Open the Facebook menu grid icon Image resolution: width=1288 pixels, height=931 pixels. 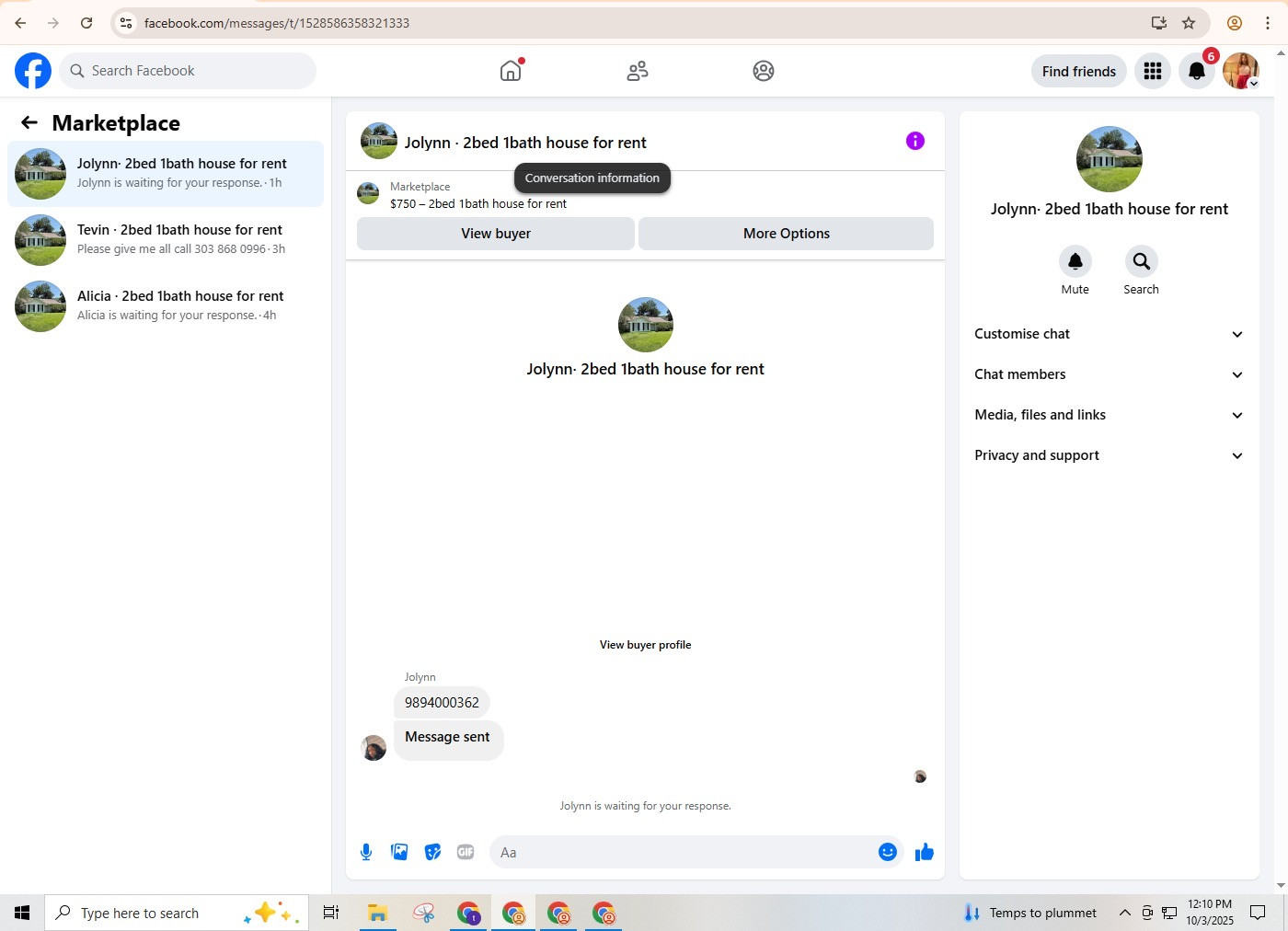pos(1153,71)
